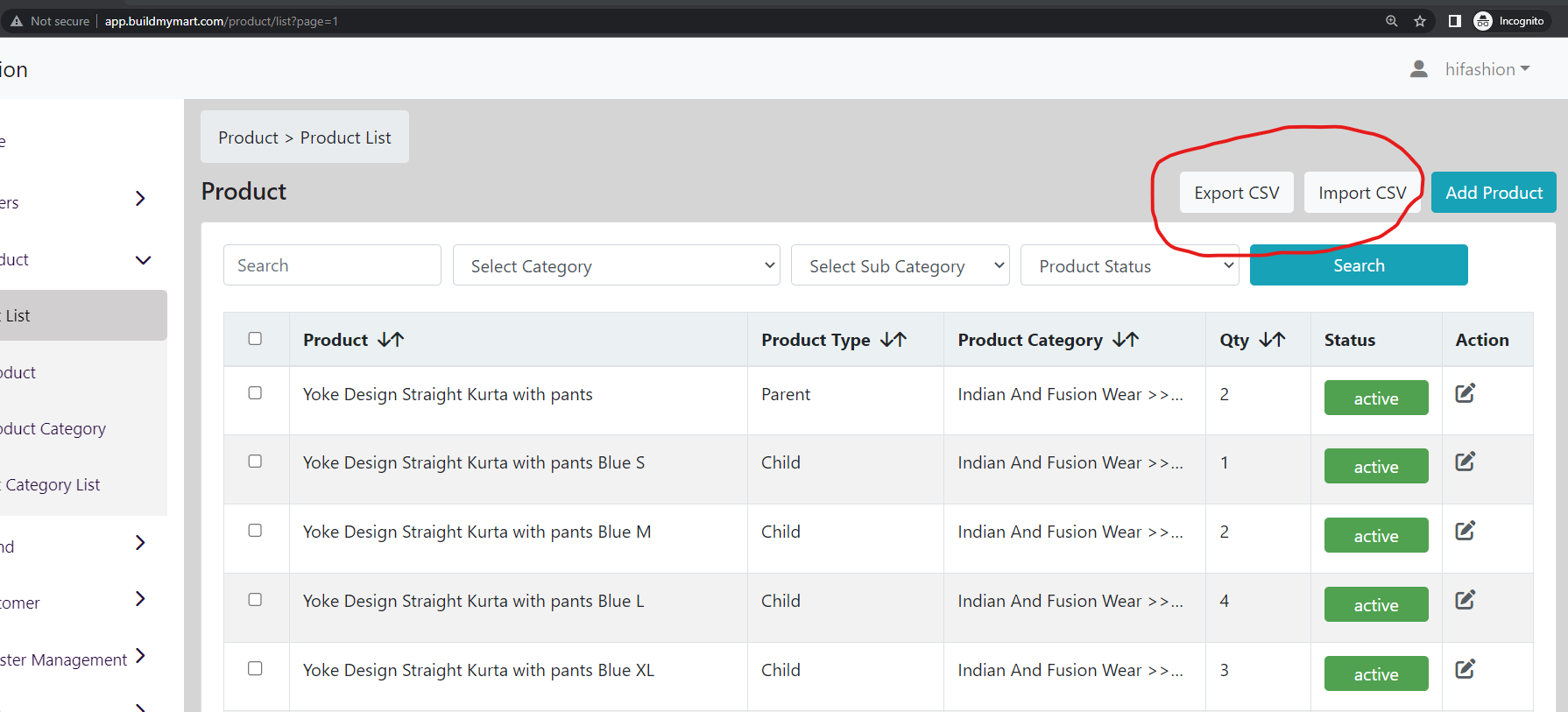Viewport: 1568px width, 712px height.
Task: Sort by Product Category arrows icon
Action: [1126, 340]
